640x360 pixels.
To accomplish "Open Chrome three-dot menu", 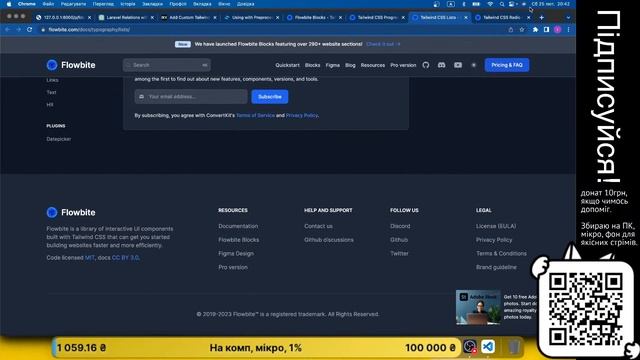I will coord(568,29).
